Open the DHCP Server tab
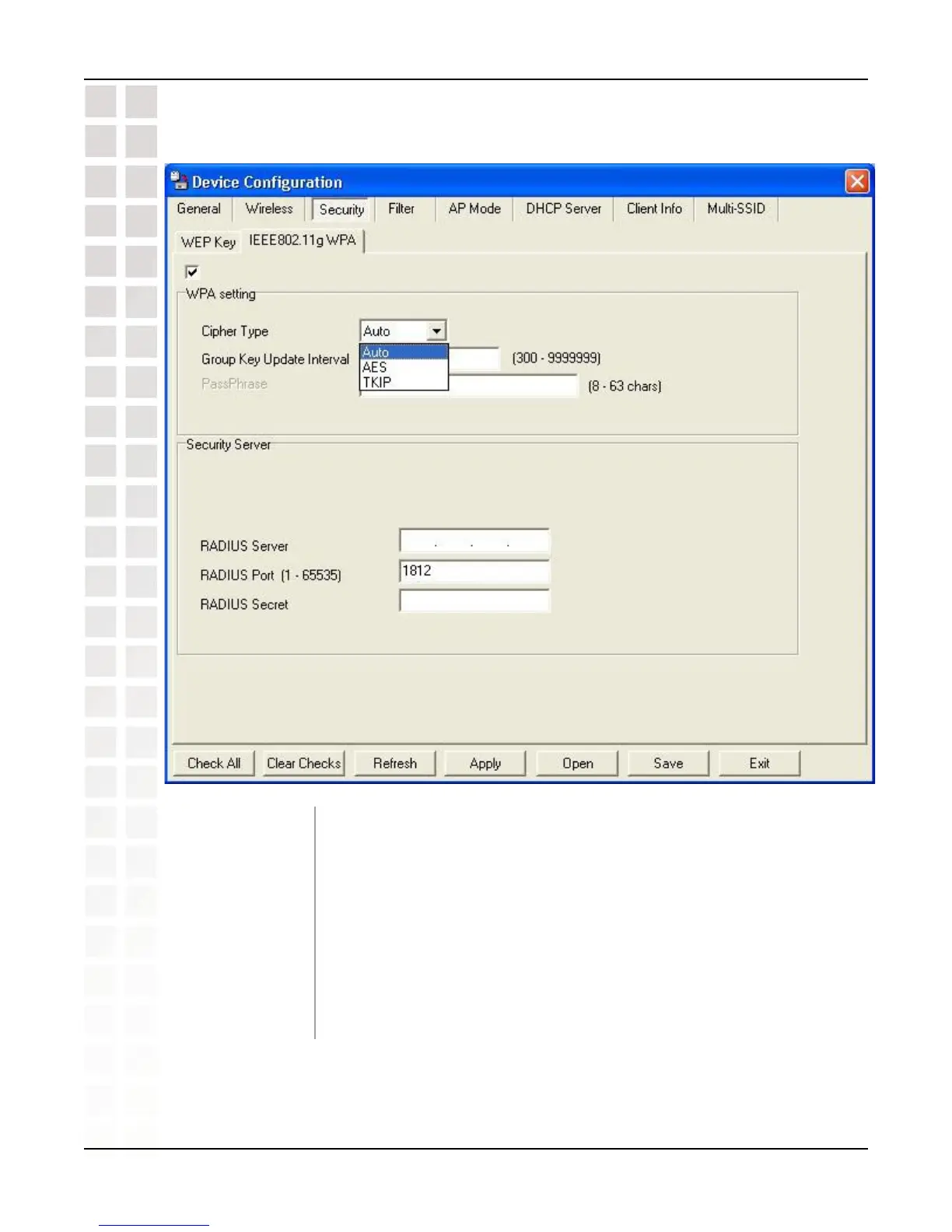The image size is (952, 1232). coord(563,208)
